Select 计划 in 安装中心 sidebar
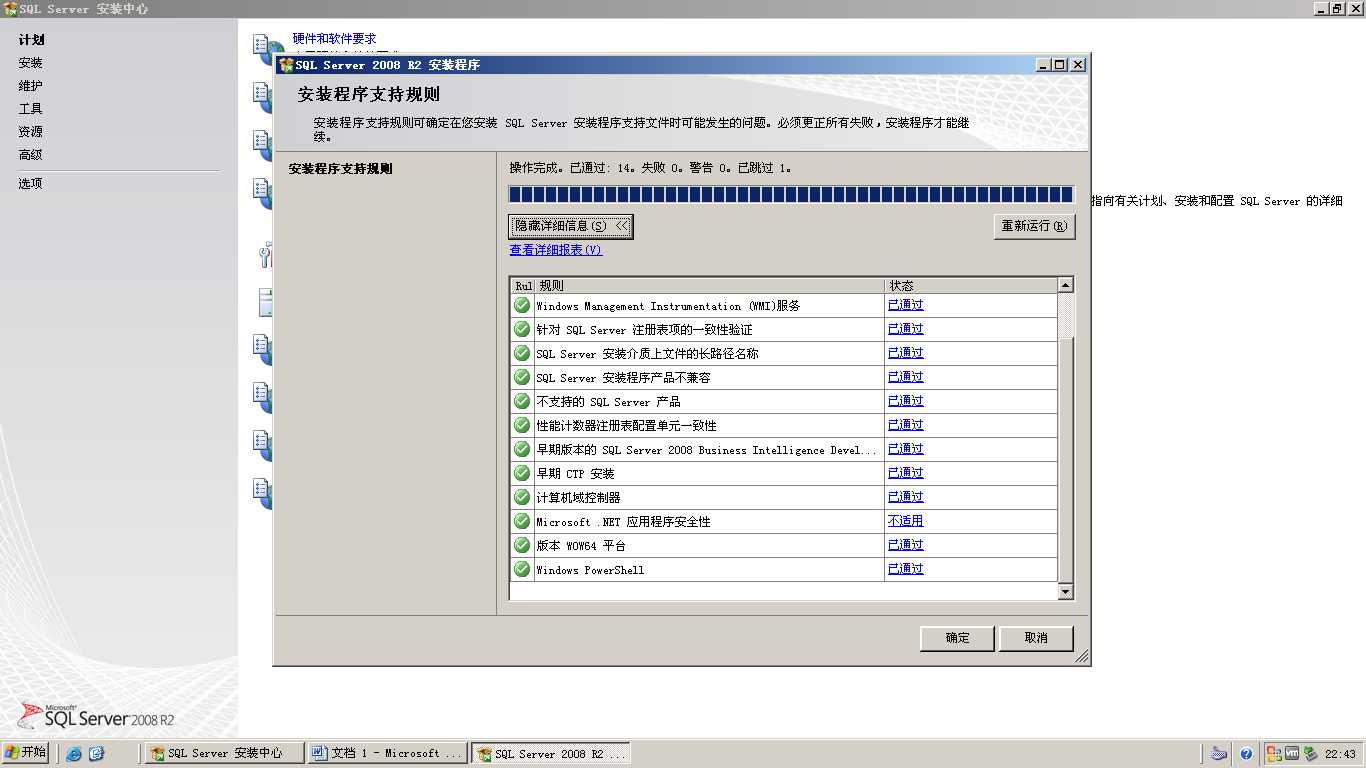 click(31, 40)
